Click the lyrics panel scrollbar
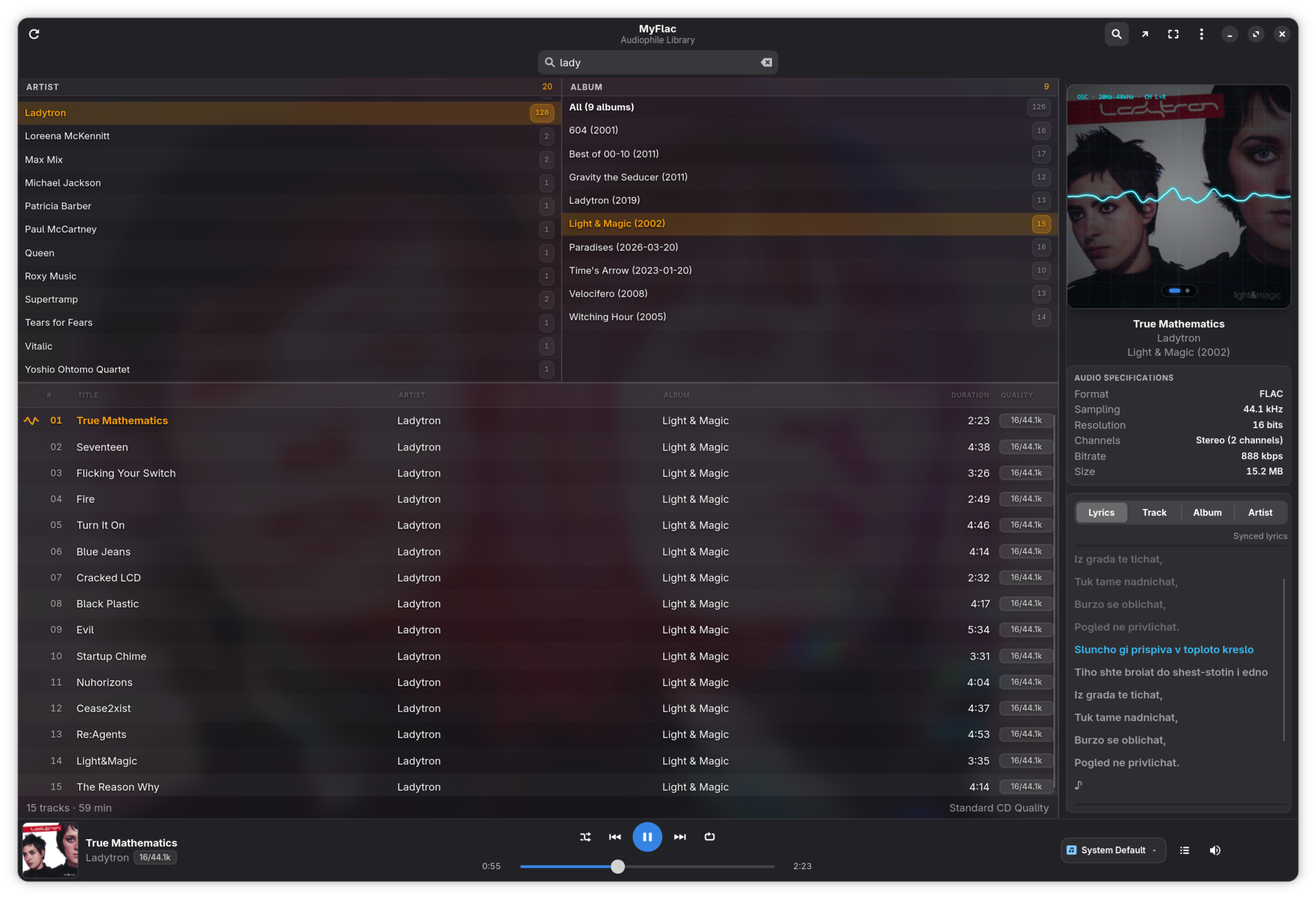The width and height of the screenshot is (1316, 899). click(x=1283, y=659)
